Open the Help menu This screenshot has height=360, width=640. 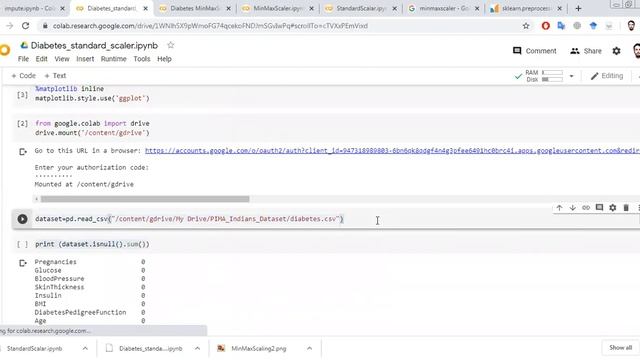164,59
